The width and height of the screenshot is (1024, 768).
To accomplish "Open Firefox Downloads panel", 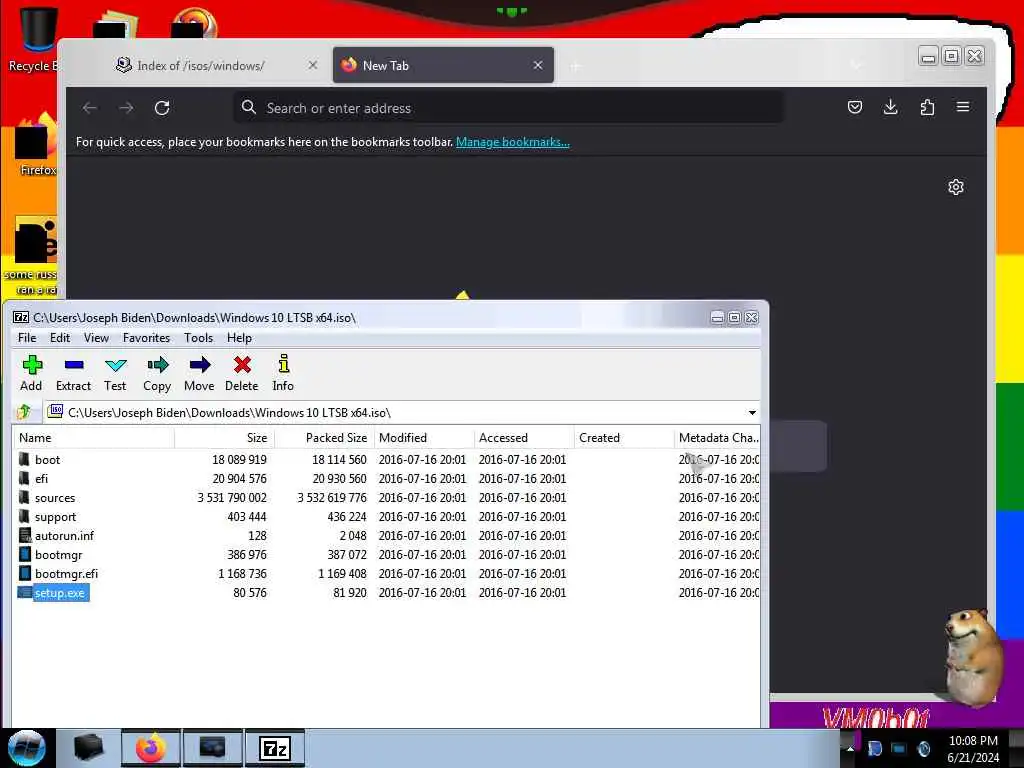I will point(890,107).
